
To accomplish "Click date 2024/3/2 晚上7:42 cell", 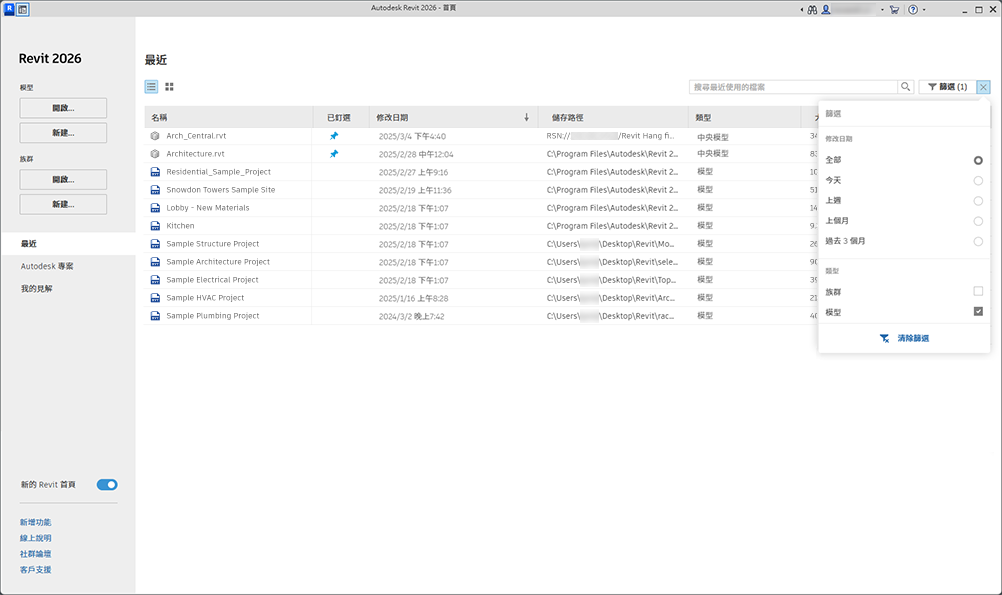I will [412, 316].
